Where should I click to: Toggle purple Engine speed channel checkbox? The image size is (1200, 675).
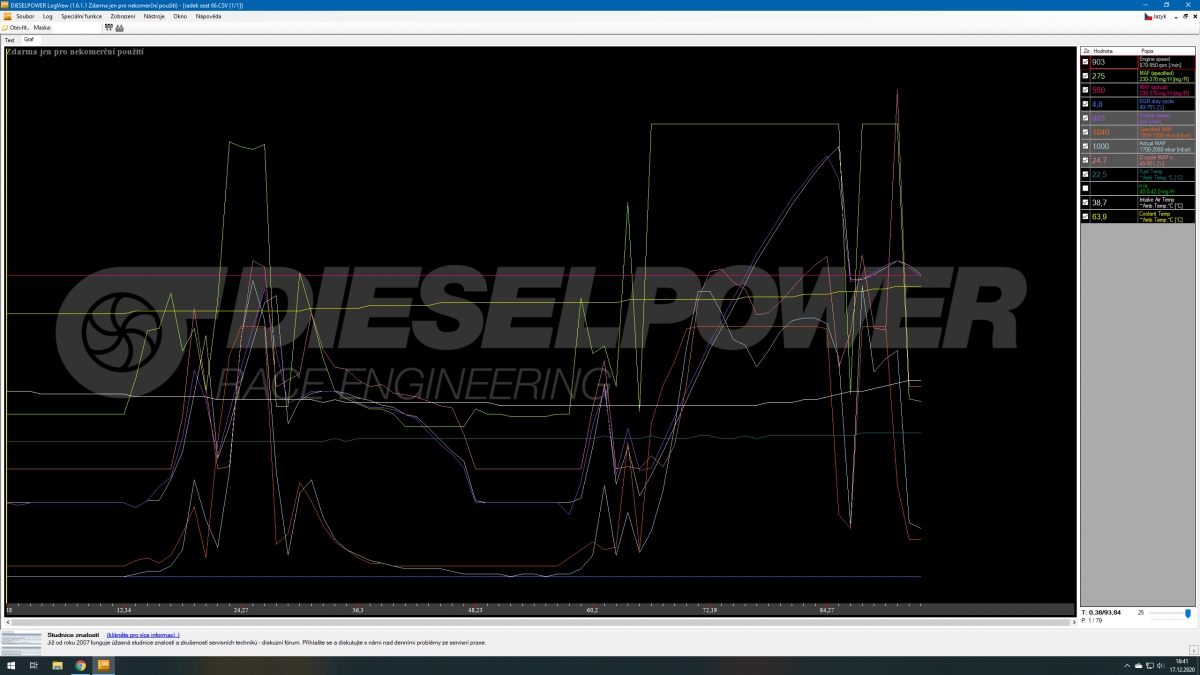point(1086,118)
